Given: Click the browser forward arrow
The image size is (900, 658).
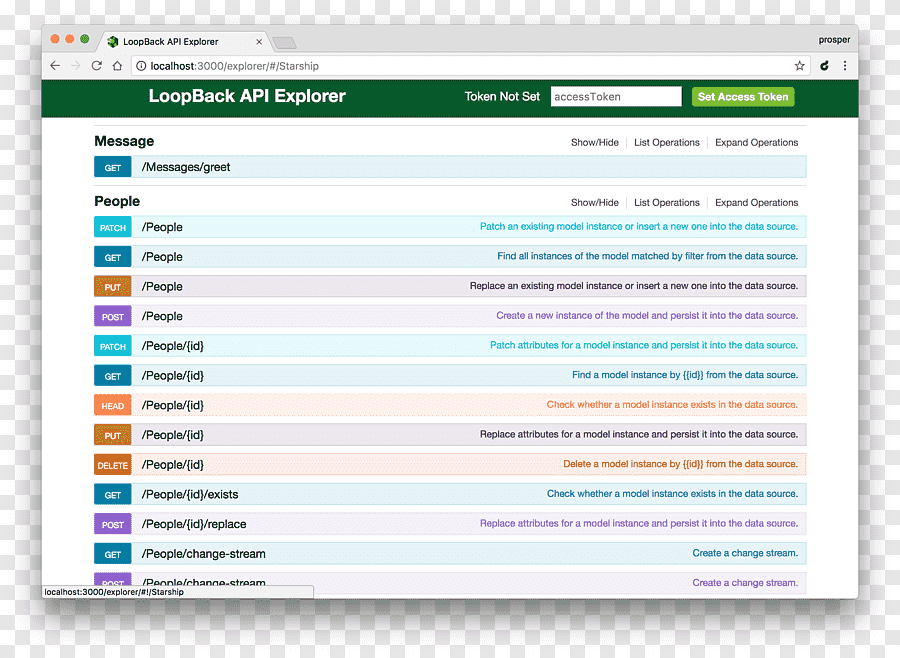Looking at the screenshot, I should click(76, 65).
